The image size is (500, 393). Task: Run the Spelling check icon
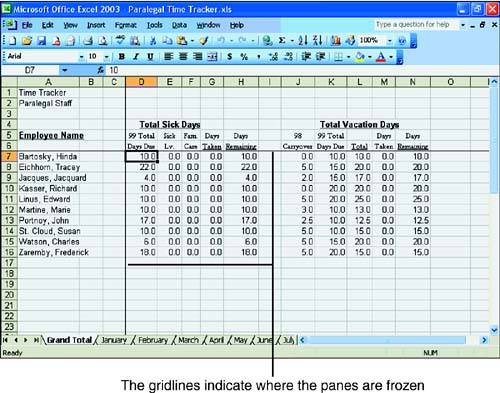120,41
